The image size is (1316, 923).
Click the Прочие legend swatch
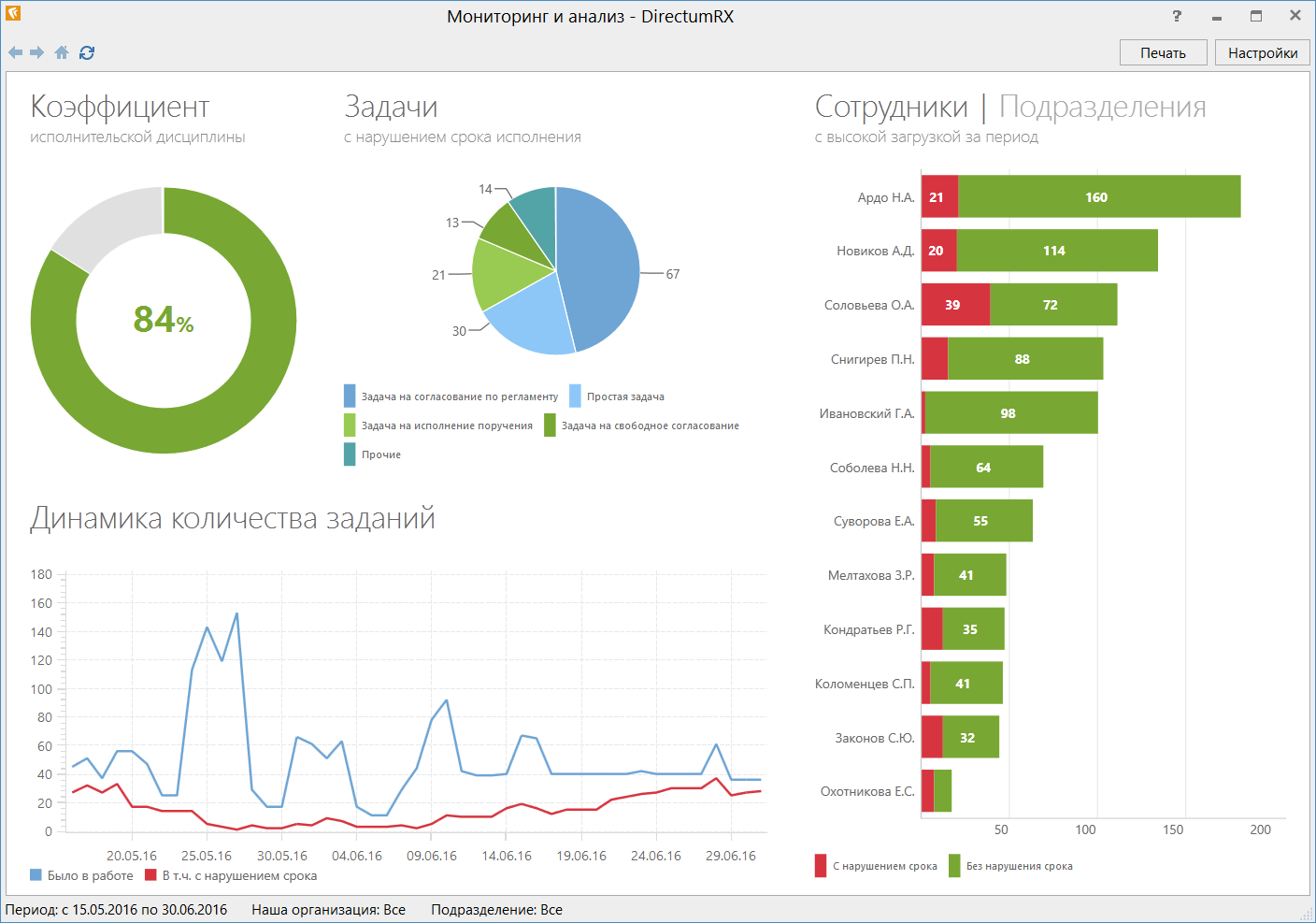pos(350,454)
